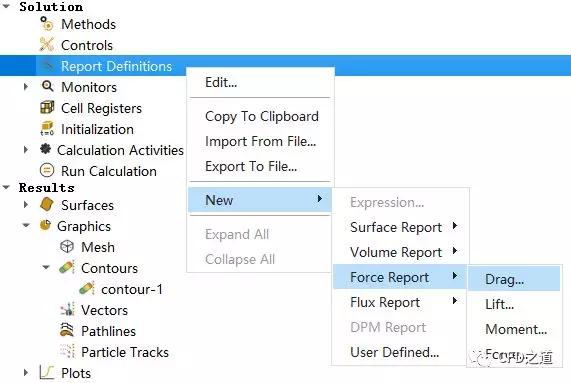Image resolution: width=571 pixels, height=383 pixels.
Task: Click the Vectors icon in Graphics
Action: 67,309
